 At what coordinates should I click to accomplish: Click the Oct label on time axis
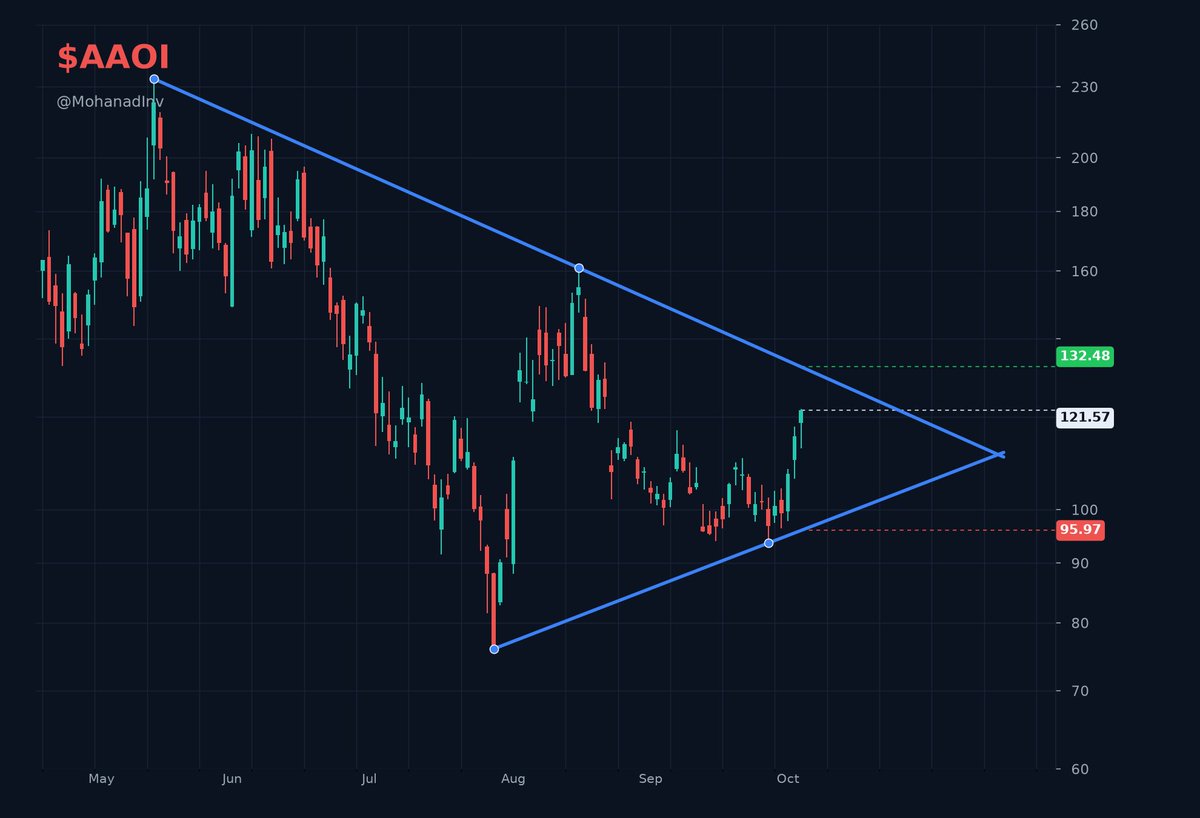click(788, 779)
